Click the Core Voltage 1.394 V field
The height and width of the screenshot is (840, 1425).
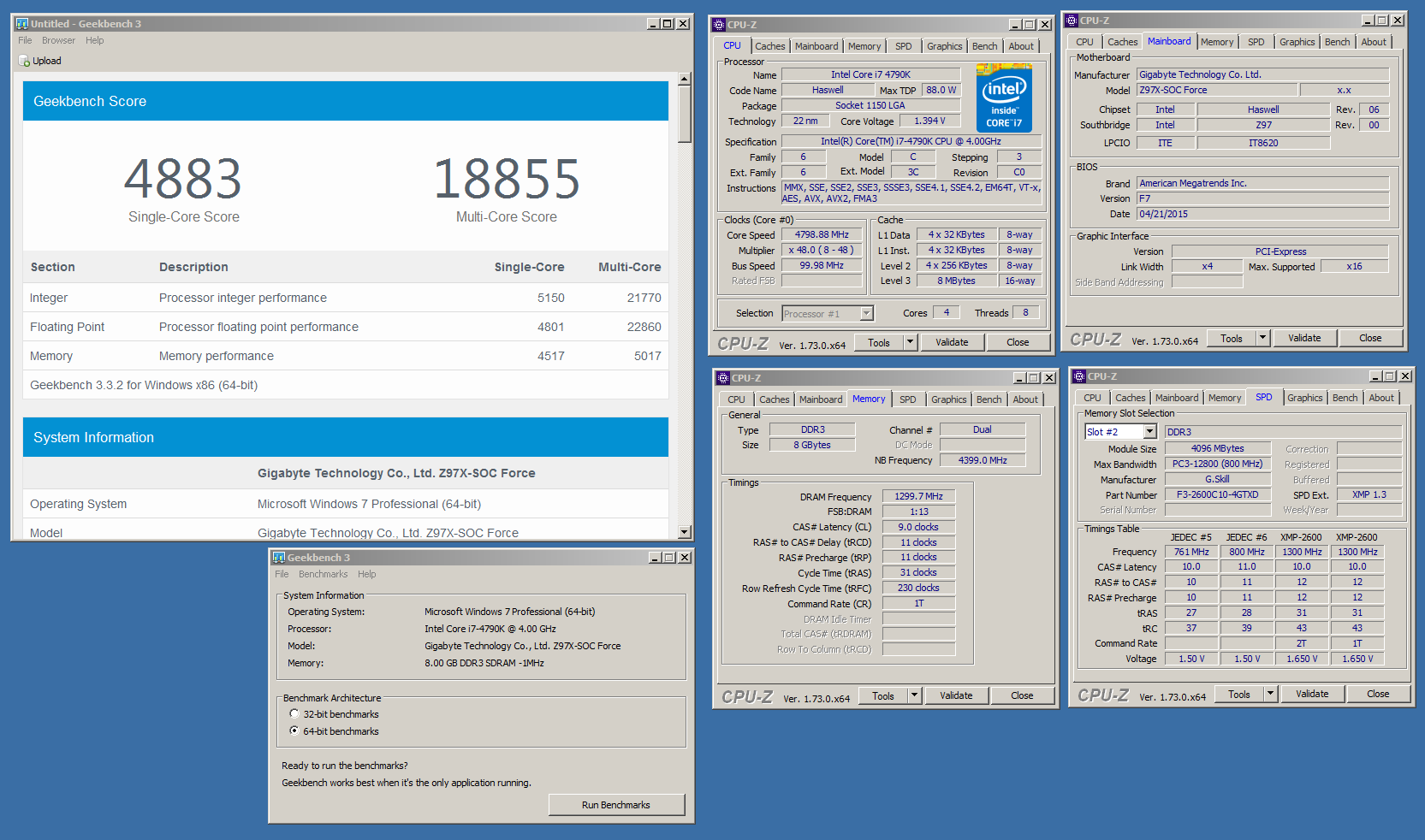[x=929, y=121]
